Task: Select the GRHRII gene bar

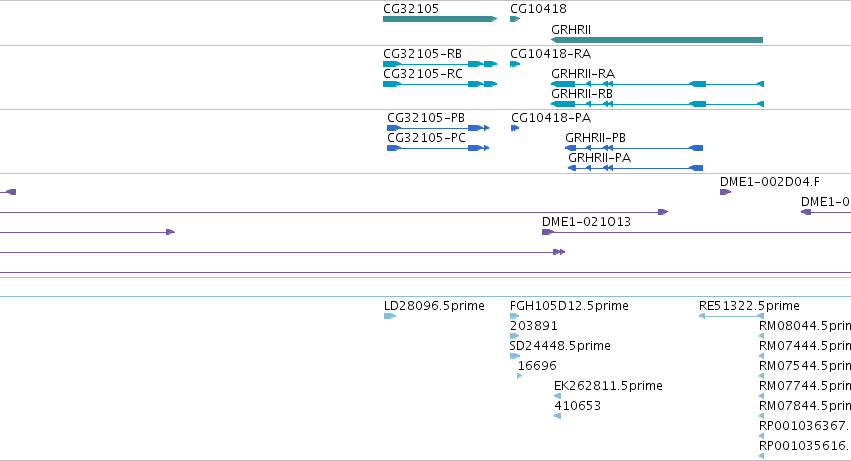Action: pos(657,40)
